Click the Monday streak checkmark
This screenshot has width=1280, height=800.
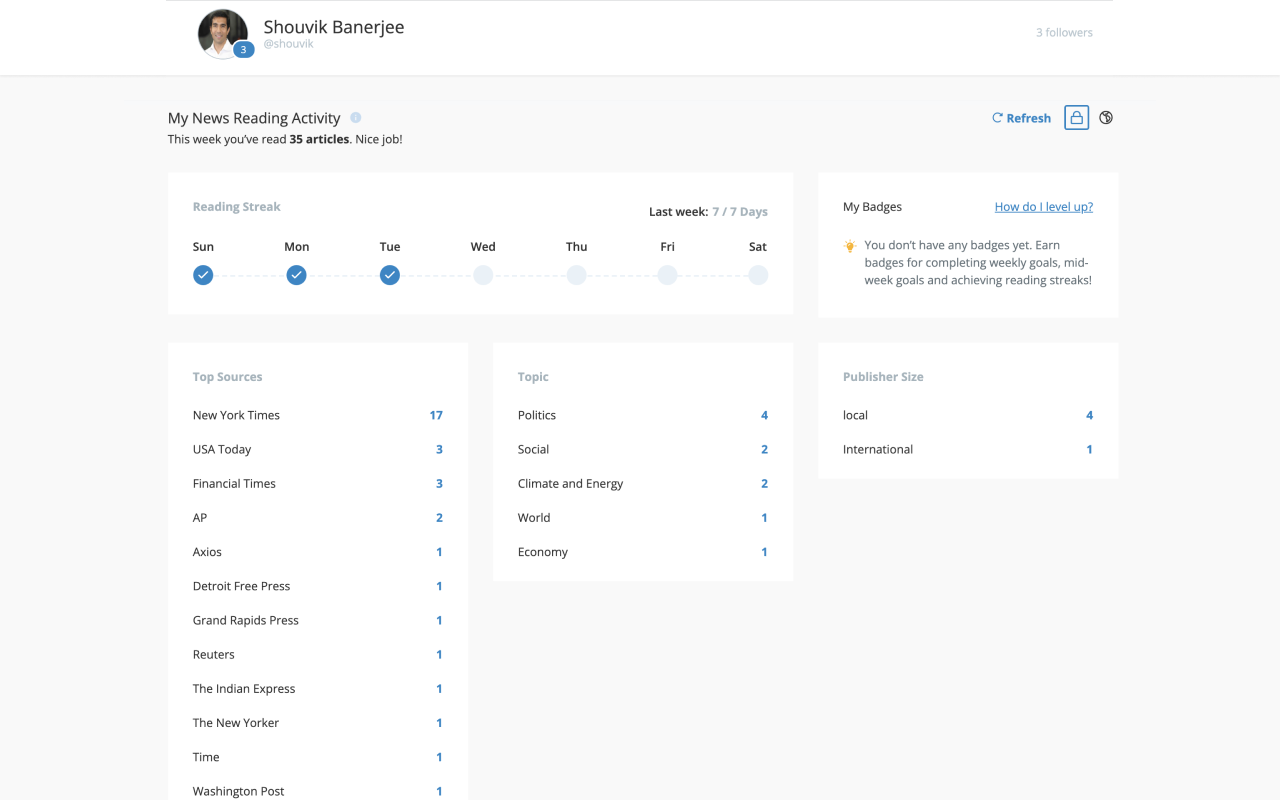(x=296, y=275)
